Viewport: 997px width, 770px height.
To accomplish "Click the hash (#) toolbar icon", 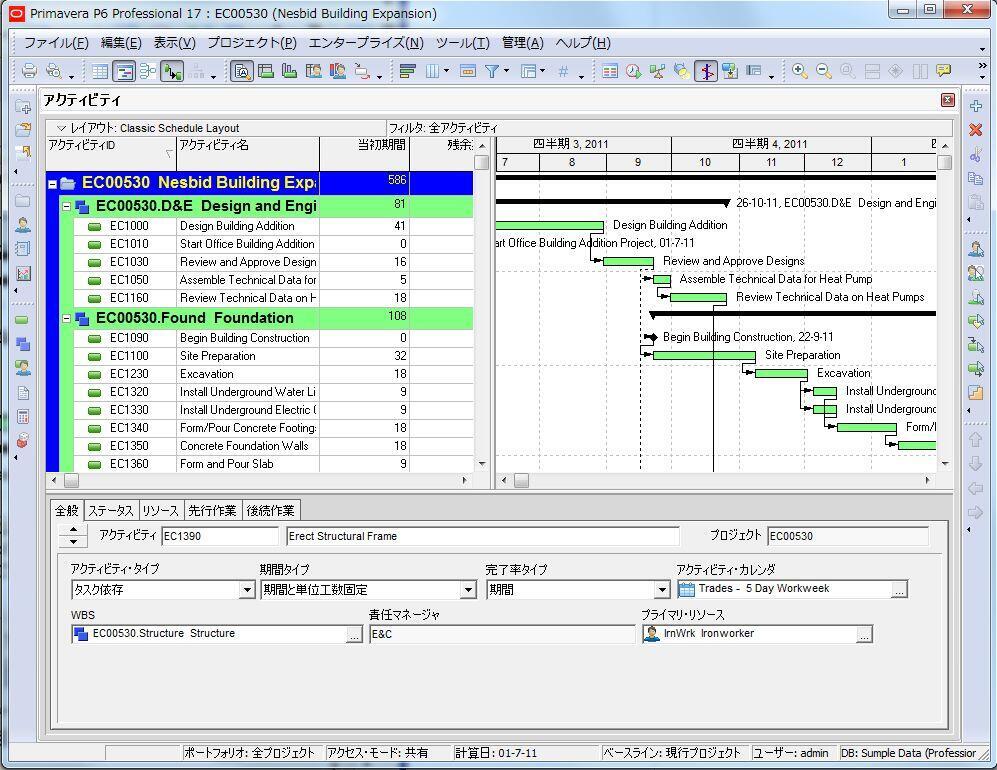I will pyautogui.click(x=563, y=71).
